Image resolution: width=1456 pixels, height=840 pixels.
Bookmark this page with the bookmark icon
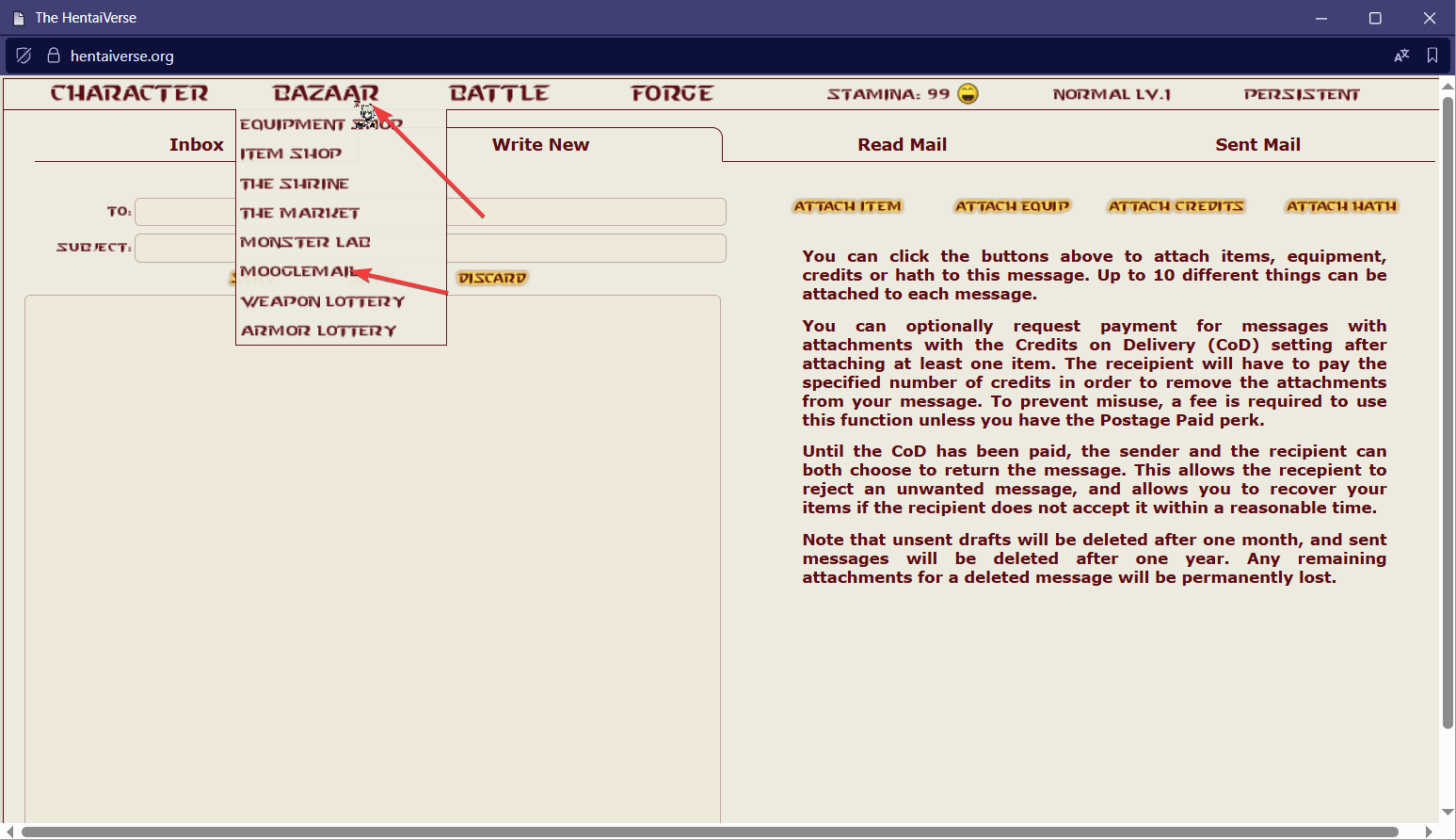[x=1432, y=56]
